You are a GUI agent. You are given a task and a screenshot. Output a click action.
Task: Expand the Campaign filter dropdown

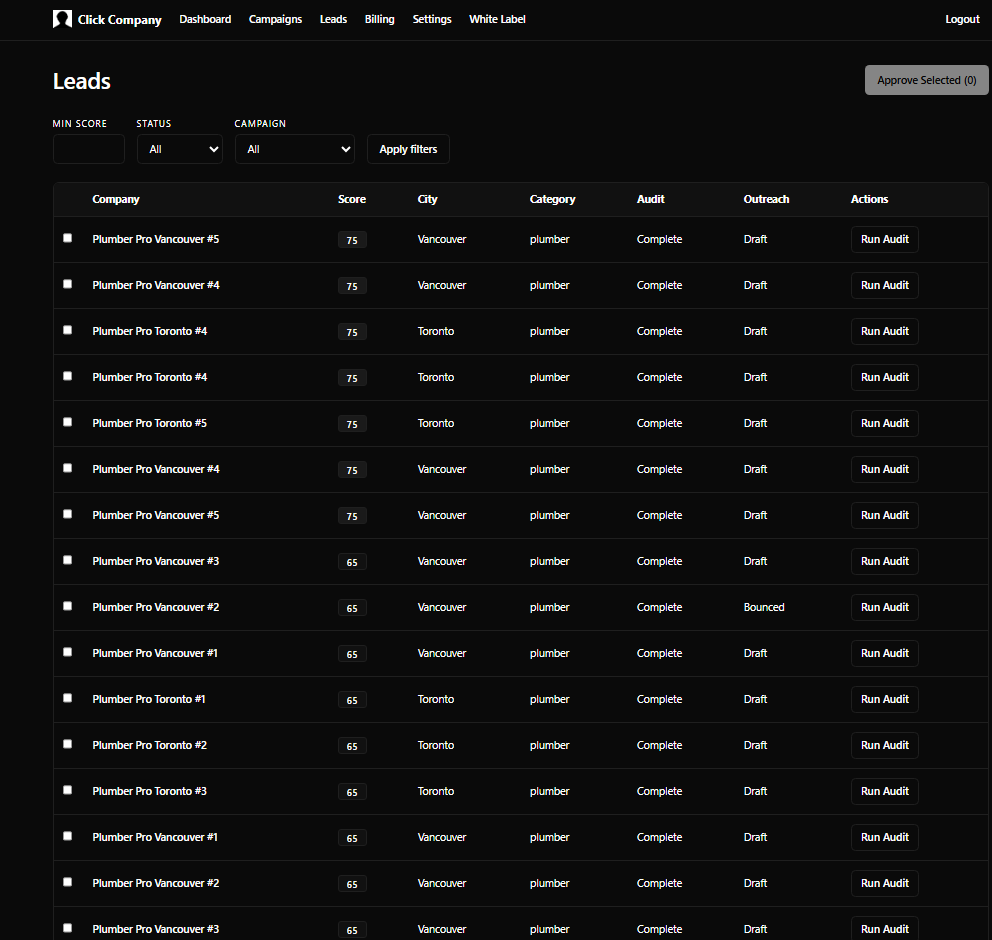[x=295, y=149]
